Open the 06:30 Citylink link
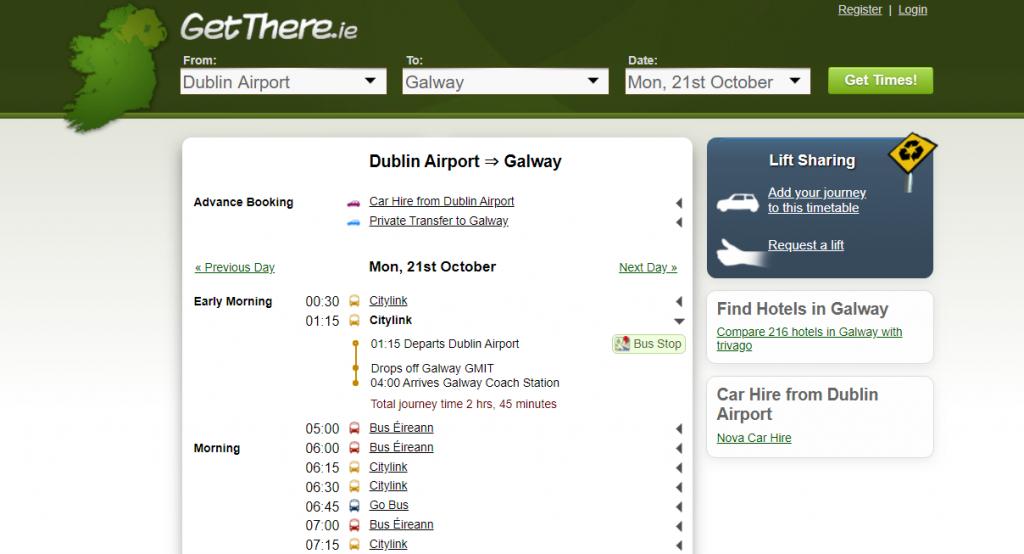 [x=388, y=486]
